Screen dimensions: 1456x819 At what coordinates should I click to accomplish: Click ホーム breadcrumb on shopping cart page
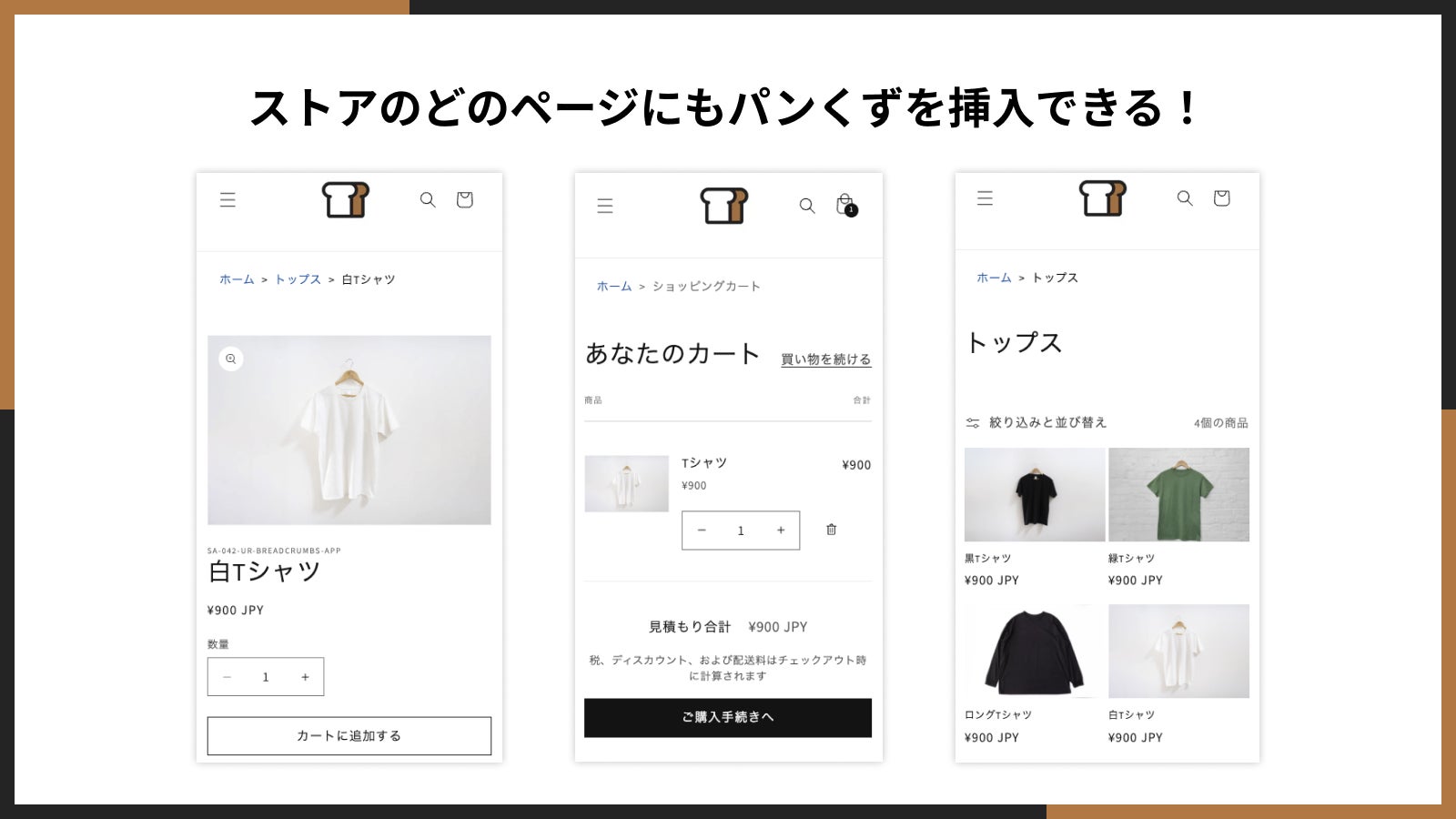tap(614, 286)
